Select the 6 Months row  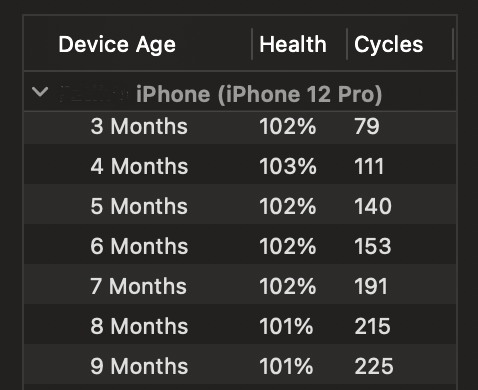click(x=240, y=244)
